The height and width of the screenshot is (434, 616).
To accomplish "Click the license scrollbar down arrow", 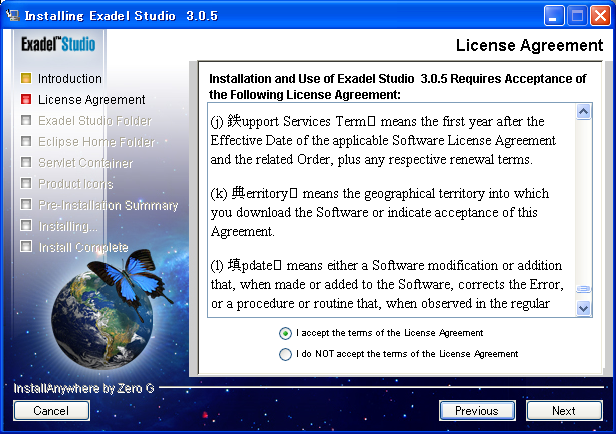I will point(583,308).
